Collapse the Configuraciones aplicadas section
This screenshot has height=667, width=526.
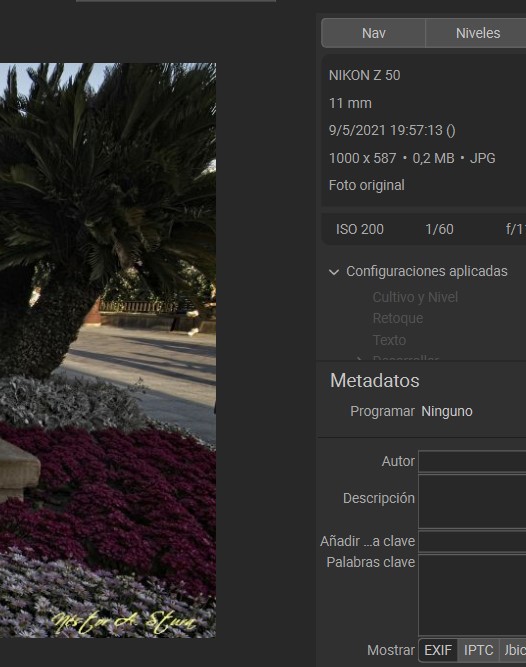coord(334,272)
